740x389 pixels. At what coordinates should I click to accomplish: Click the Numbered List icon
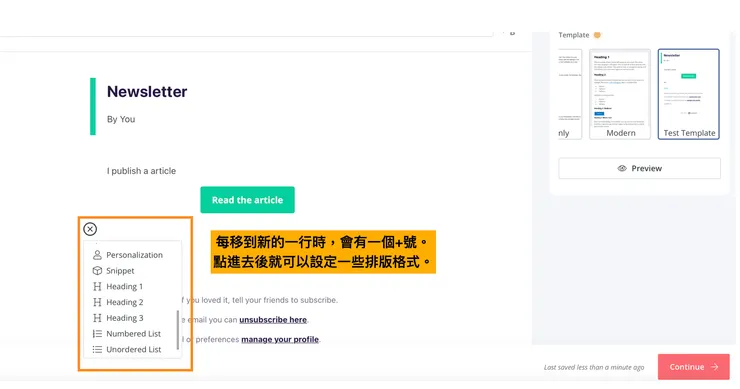click(x=97, y=334)
